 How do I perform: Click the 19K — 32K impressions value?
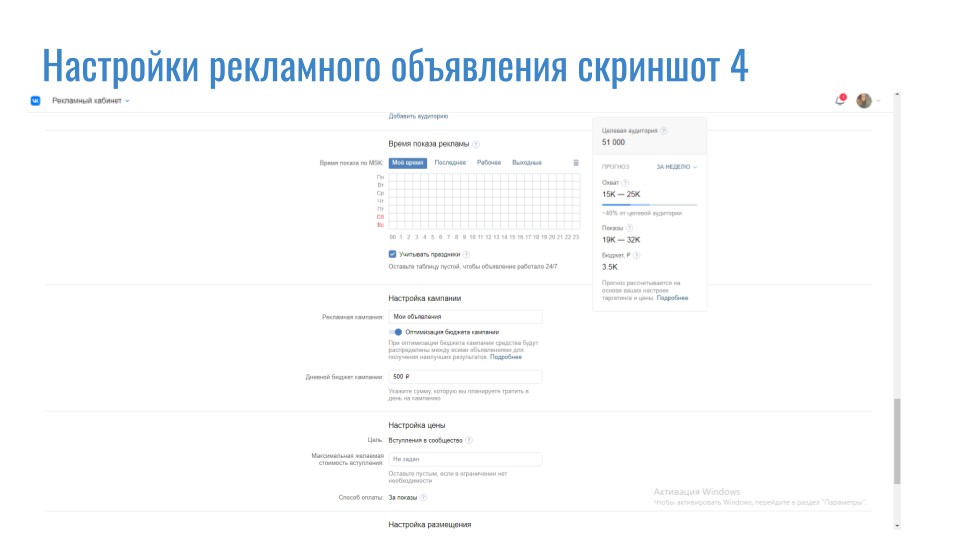(621, 240)
